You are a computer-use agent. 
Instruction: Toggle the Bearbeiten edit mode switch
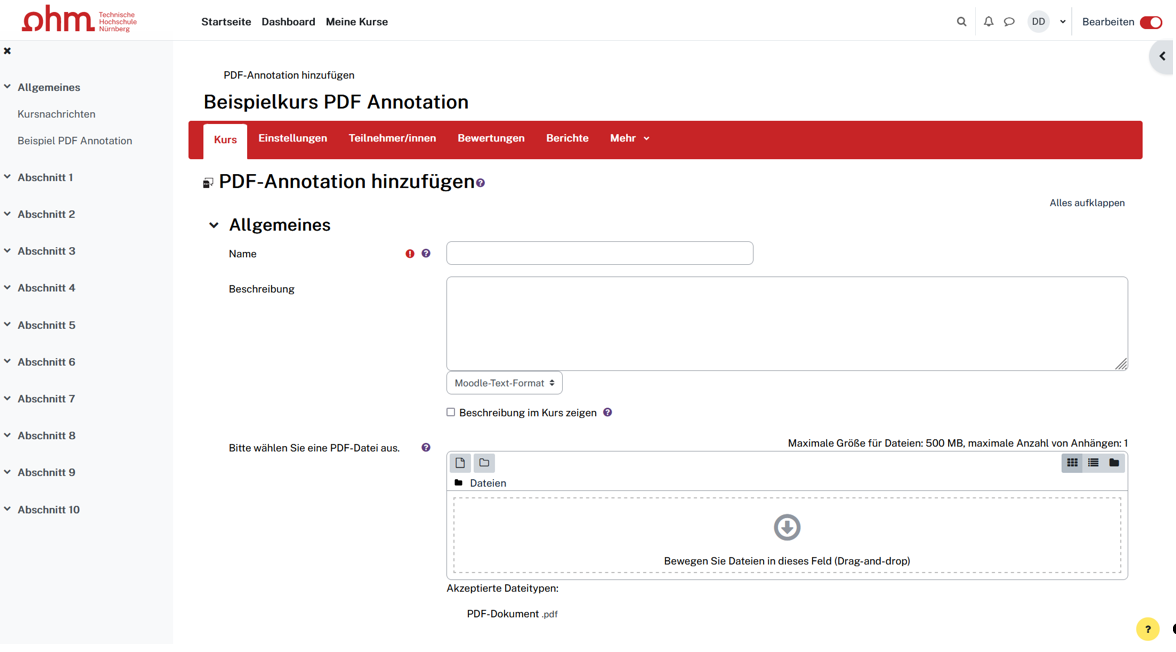pyautogui.click(x=1152, y=22)
